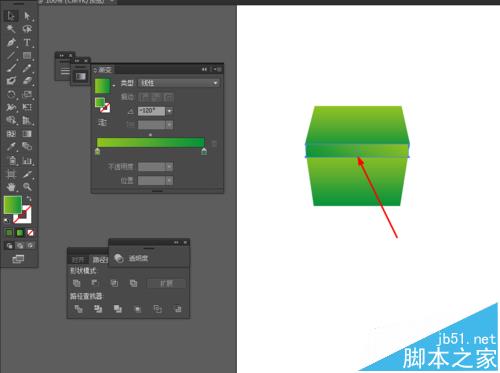The height and width of the screenshot is (373, 500).
Task: Click the Unite shape mode icon in Pathfinder
Action: [x=77, y=283]
